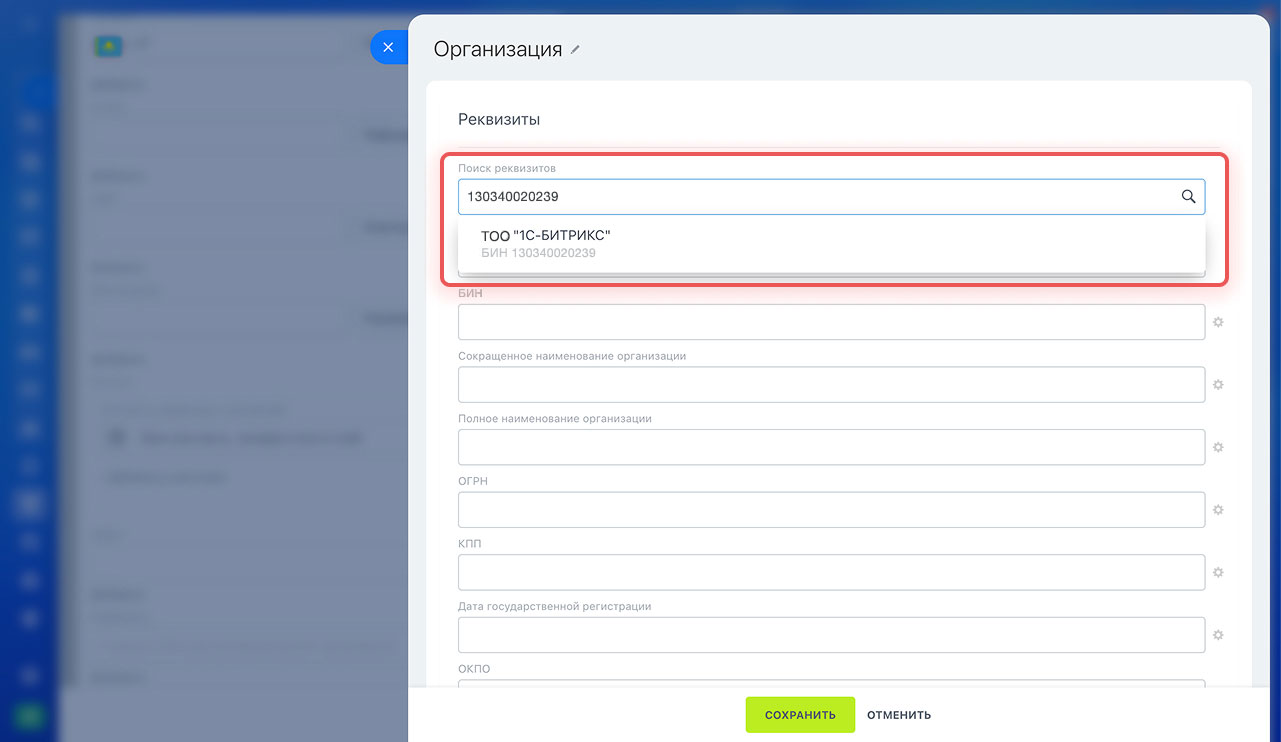Open gear beside Полное наименование организации field
Screen dimensions: 1281x742
click(x=1218, y=447)
